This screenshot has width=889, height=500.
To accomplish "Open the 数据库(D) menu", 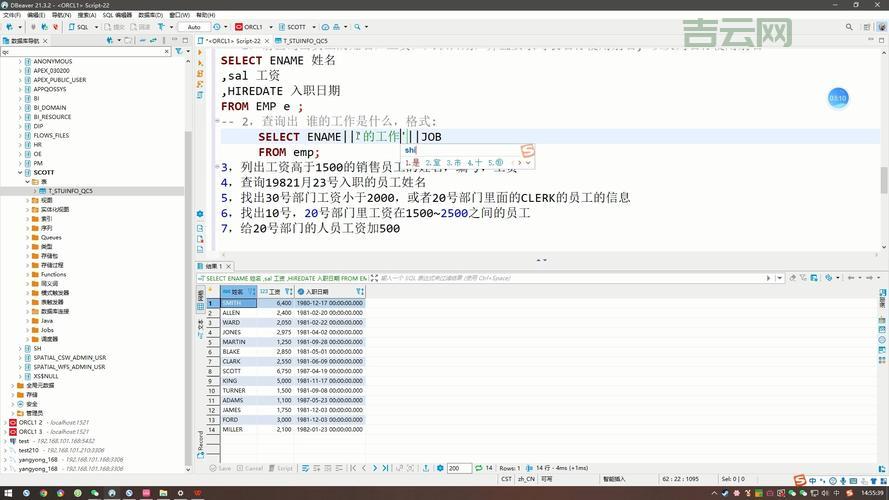I will 150,15.
